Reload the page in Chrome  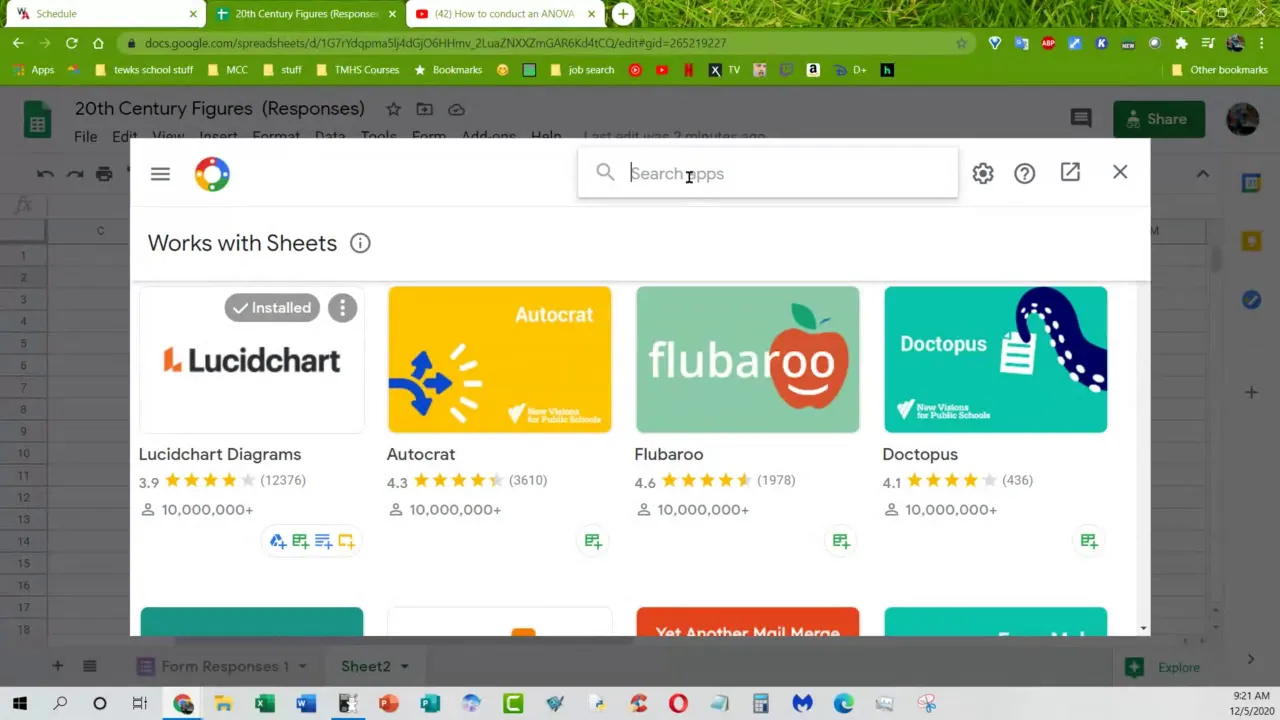(71, 43)
